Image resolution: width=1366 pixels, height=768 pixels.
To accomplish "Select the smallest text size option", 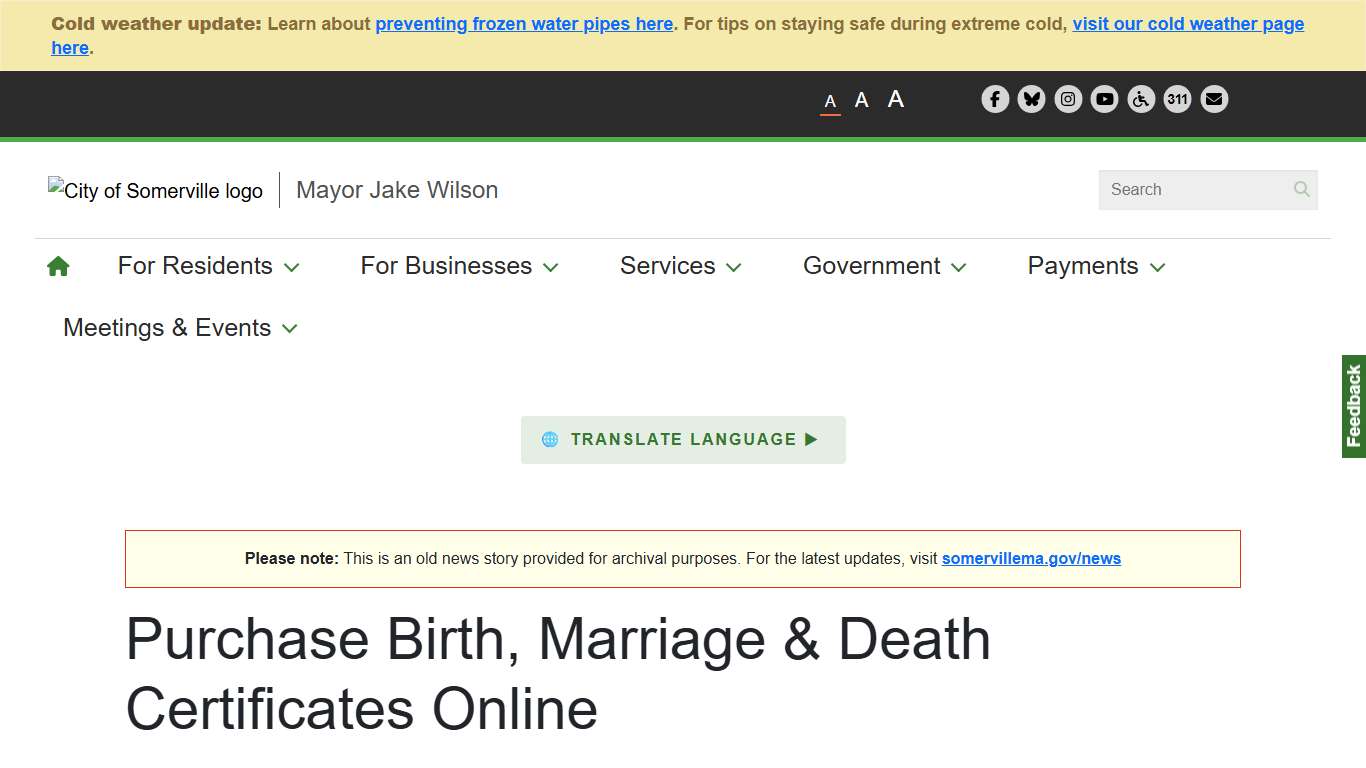I will point(829,101).
